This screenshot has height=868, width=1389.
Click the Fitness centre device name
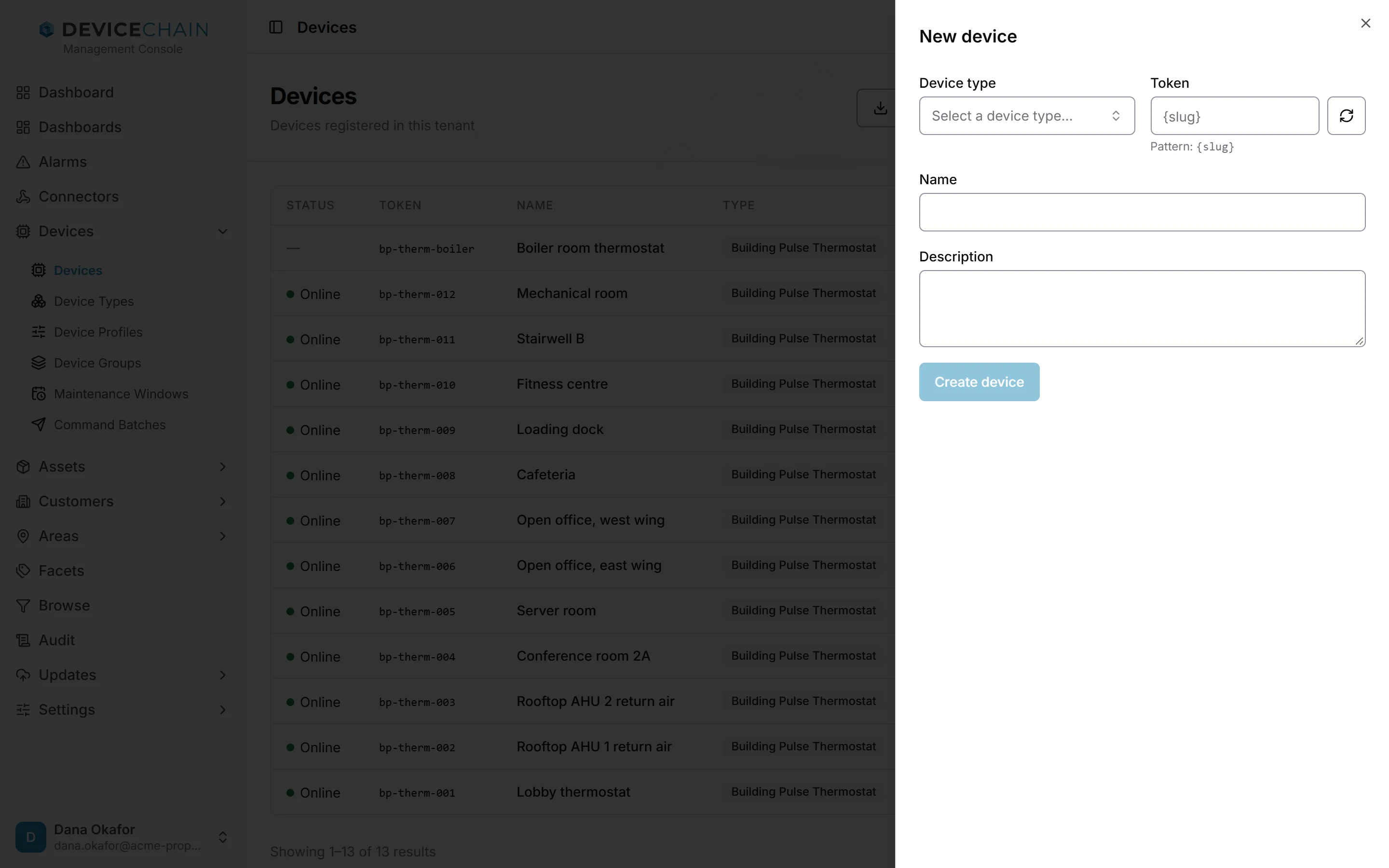[x=562, y=384]
